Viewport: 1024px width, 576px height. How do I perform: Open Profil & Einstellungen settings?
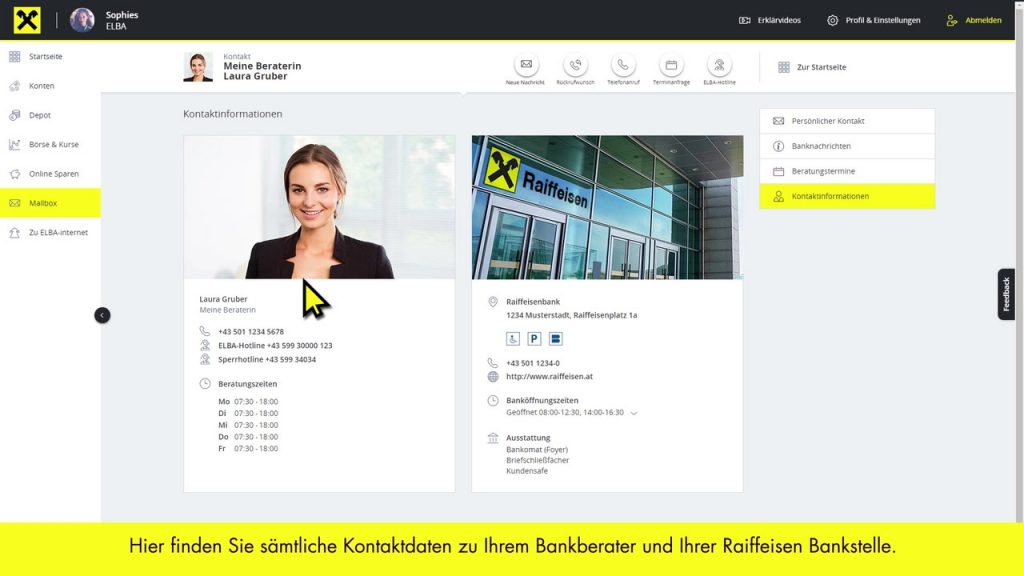point(873,20)
